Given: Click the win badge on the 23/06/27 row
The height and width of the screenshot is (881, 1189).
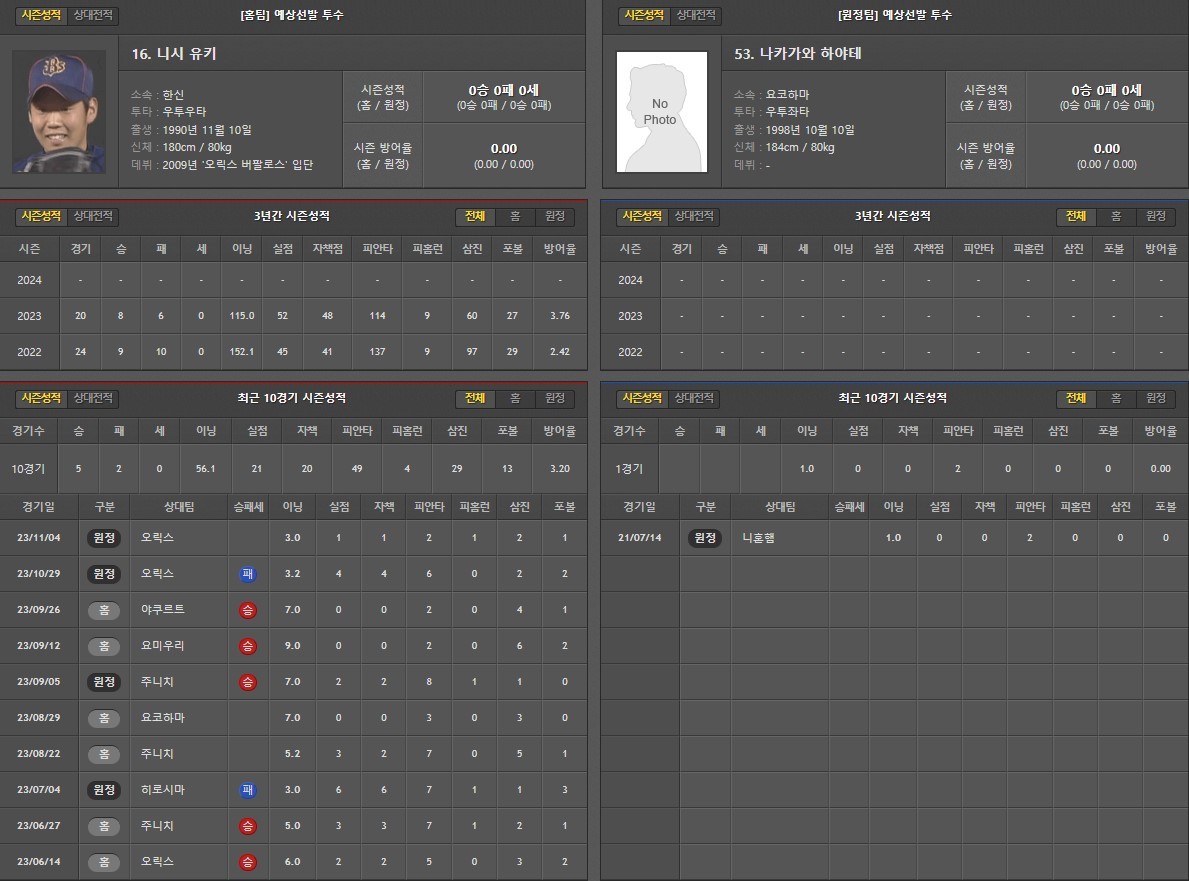Looking at the screenshot, I should (x=248, y=826).
